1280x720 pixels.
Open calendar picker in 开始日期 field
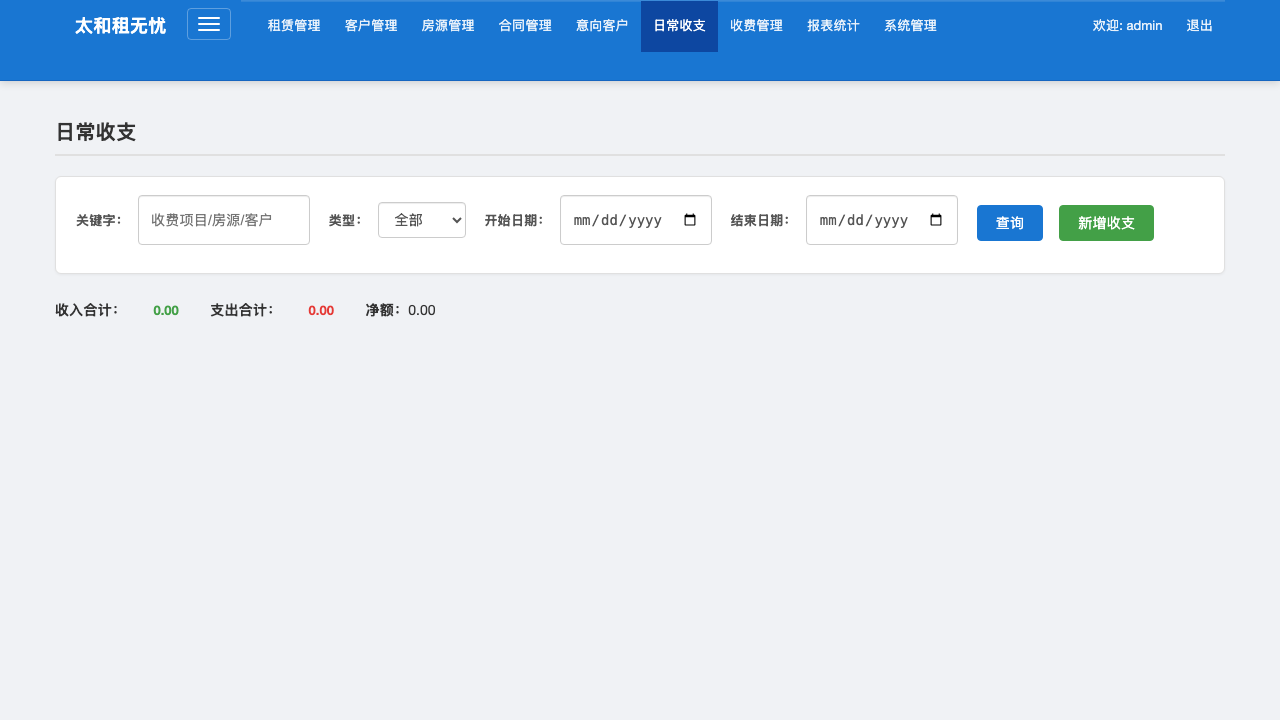pyautogui.click(x=690, y=220)
